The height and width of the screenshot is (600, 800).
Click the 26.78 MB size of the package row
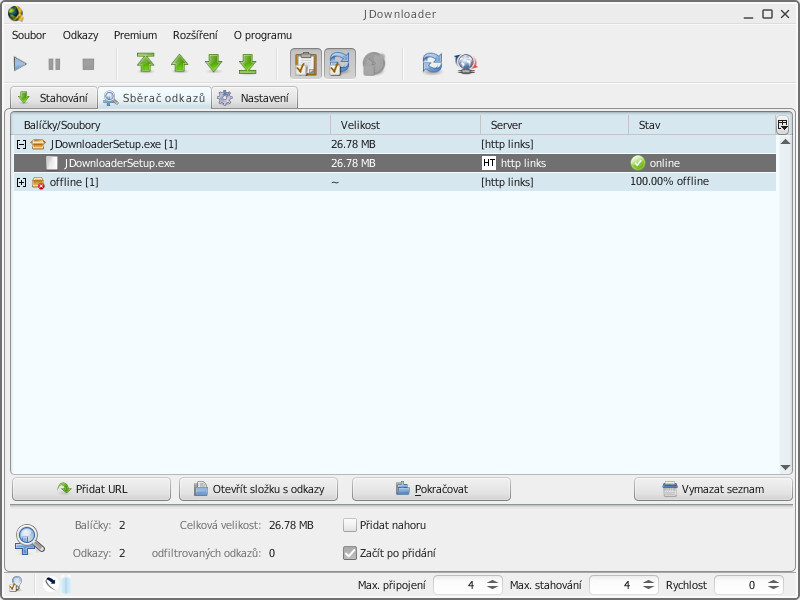tap(353, 144)
